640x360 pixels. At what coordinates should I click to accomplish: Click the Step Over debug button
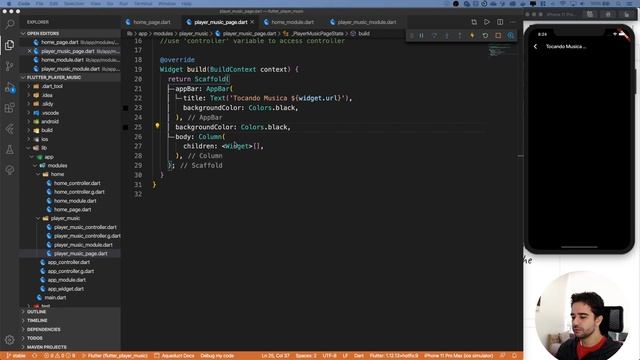[x=434, y=36]
